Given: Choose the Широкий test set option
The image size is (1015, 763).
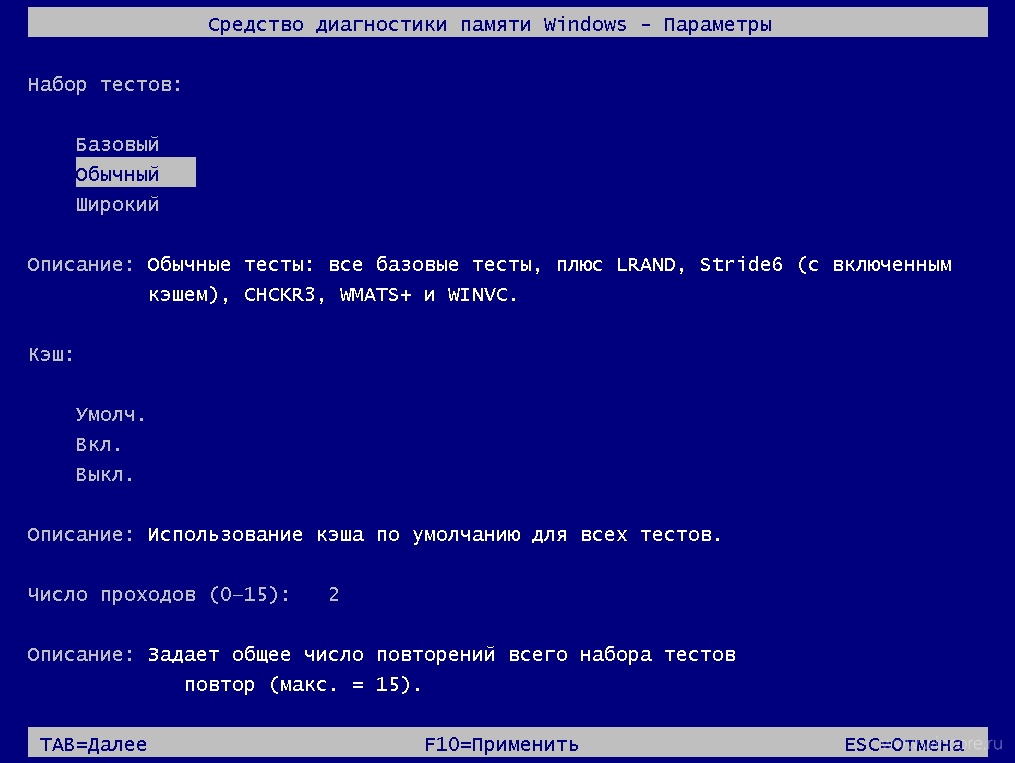Looking at the screenshot, I should pyautogui.click(x=117, y=205).
